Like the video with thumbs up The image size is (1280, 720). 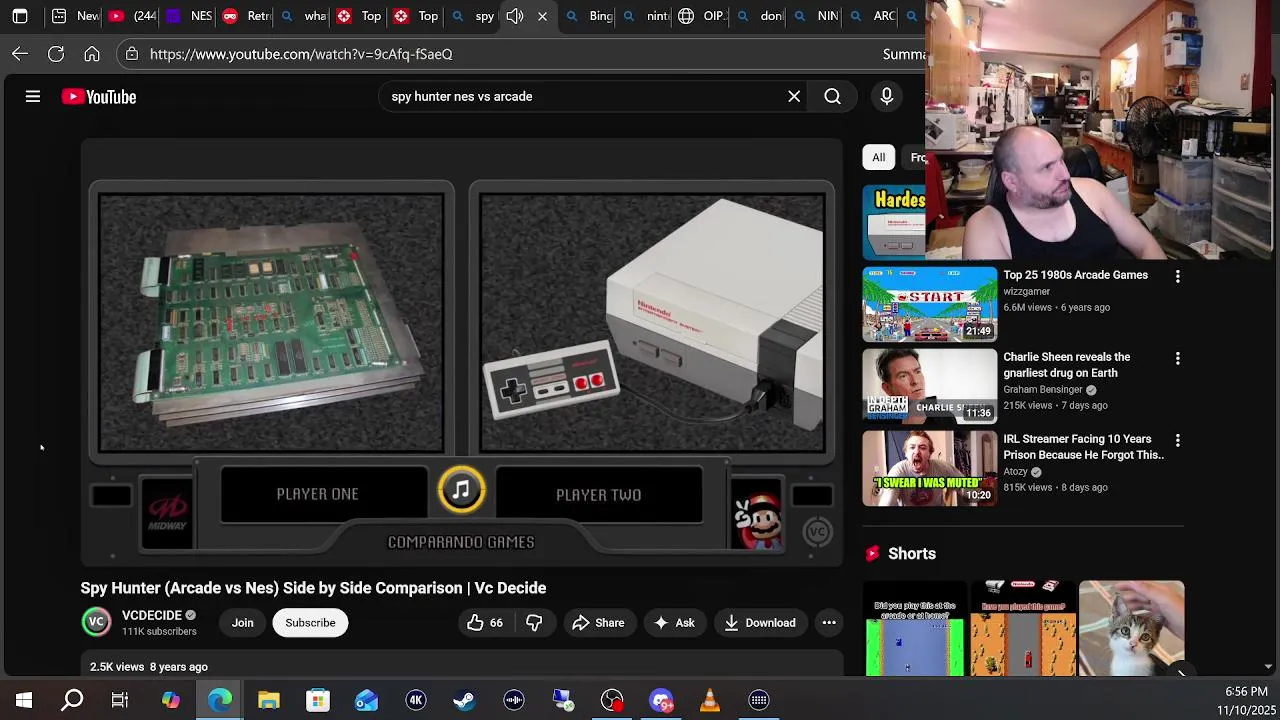click(x=485, y=622)
